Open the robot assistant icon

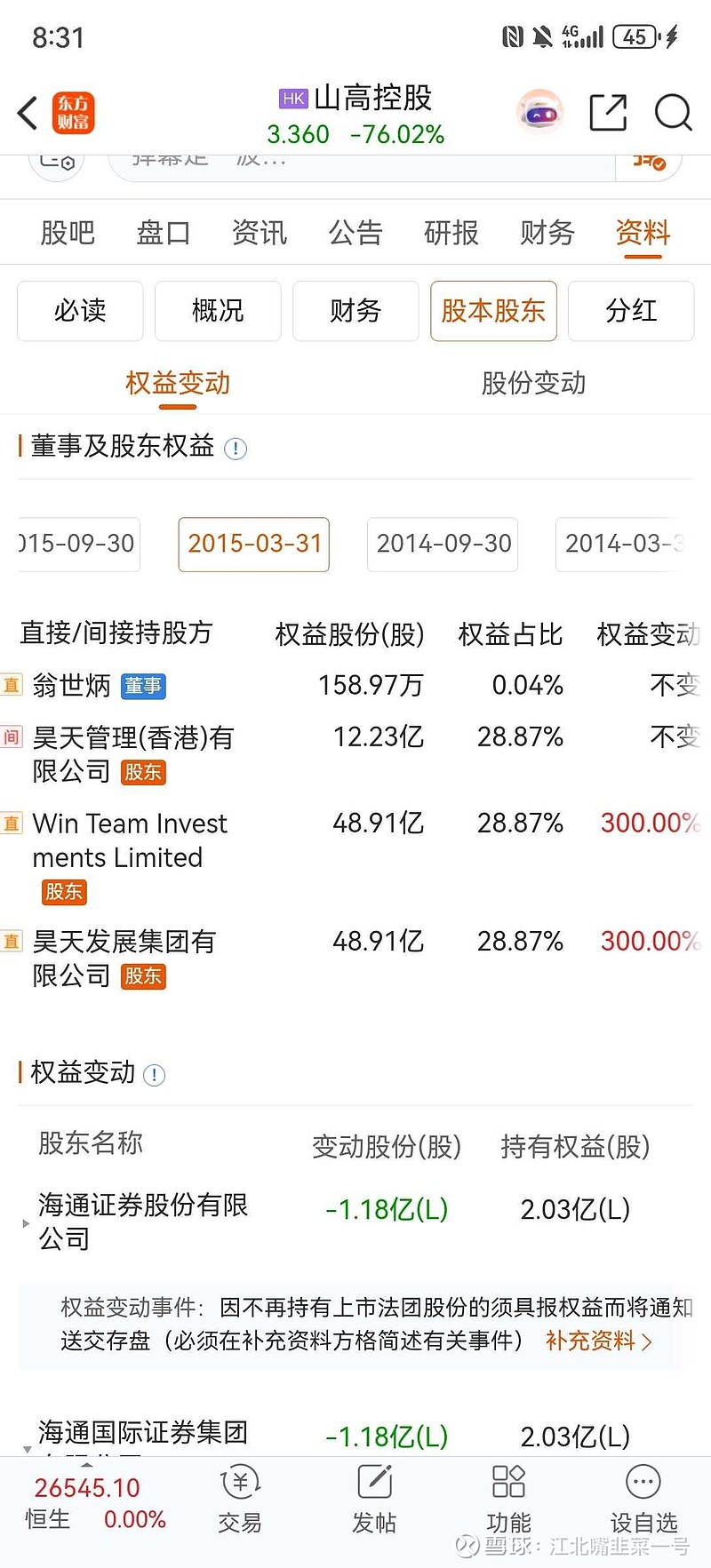pos(539,113)
